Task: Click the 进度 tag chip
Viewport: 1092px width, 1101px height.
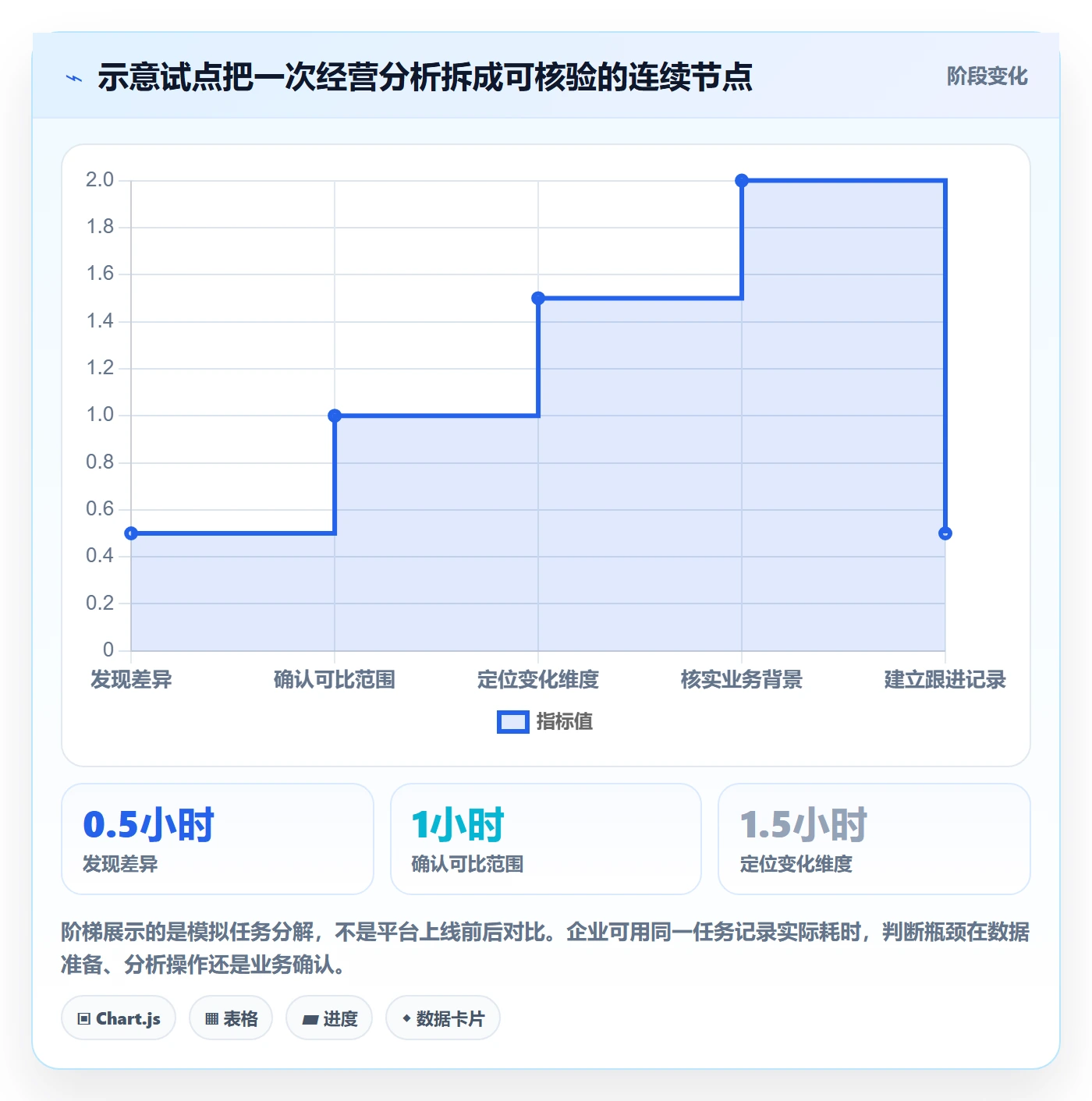Action: [x=329, y=1018]
